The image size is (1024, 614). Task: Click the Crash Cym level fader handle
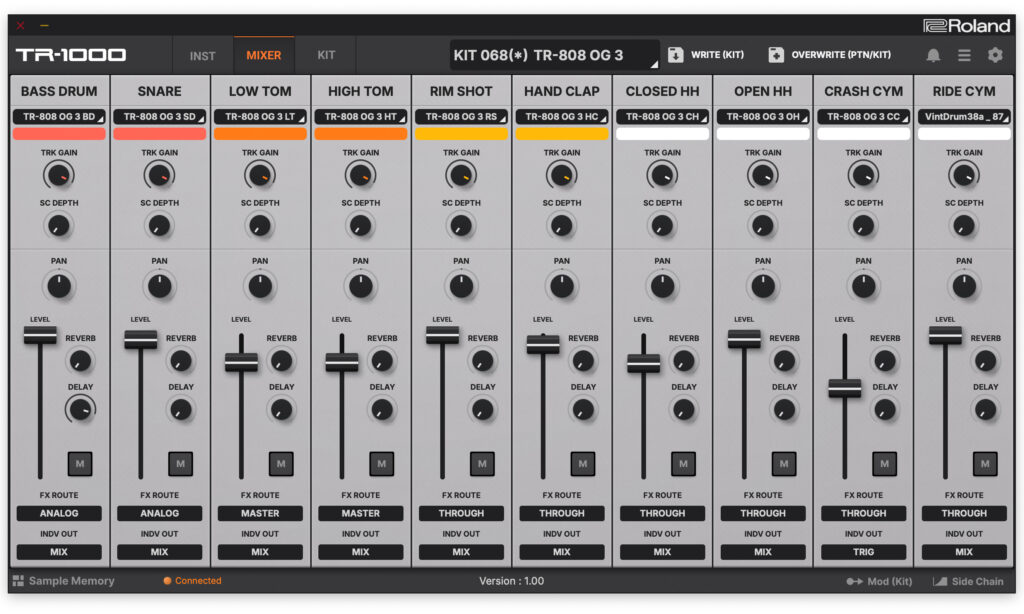[x=844, y=388]
